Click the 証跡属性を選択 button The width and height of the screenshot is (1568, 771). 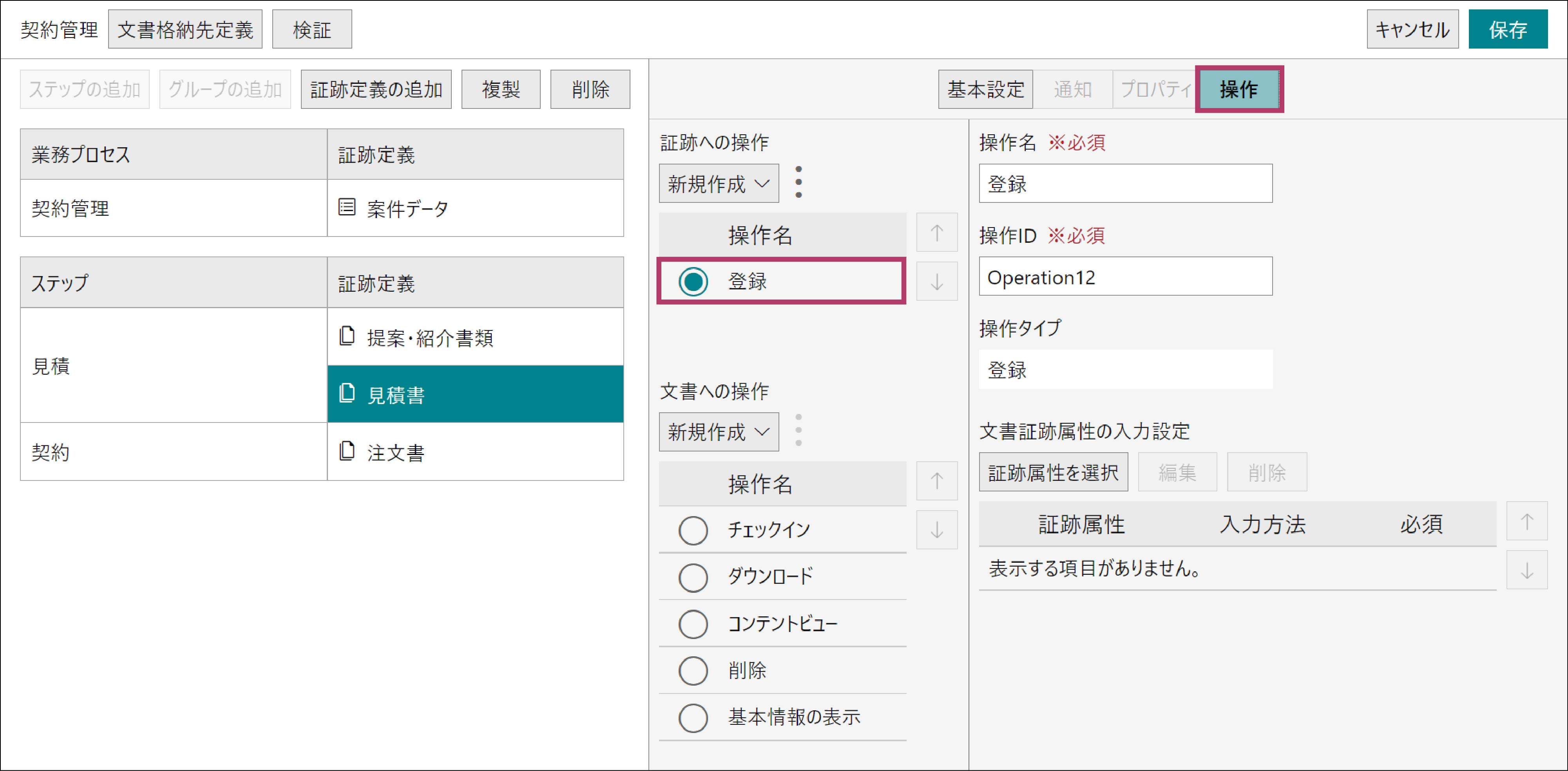click(x=1053, y=471)
